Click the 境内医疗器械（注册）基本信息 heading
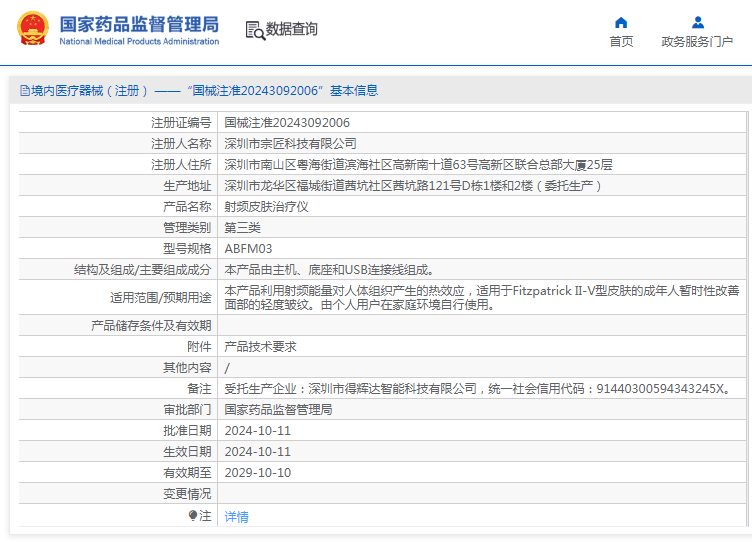Viewport: 752px width, 542px height. pos(199,91)
